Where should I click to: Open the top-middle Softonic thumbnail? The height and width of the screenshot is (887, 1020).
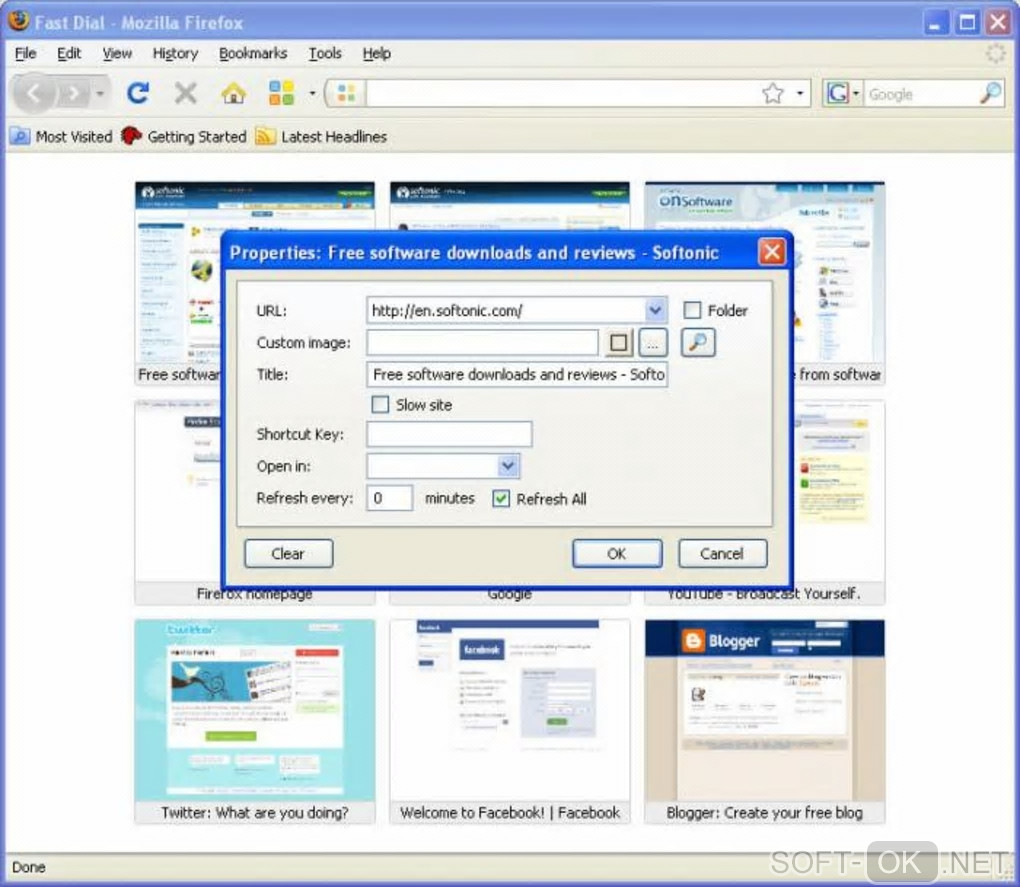(x=510, y=205)
